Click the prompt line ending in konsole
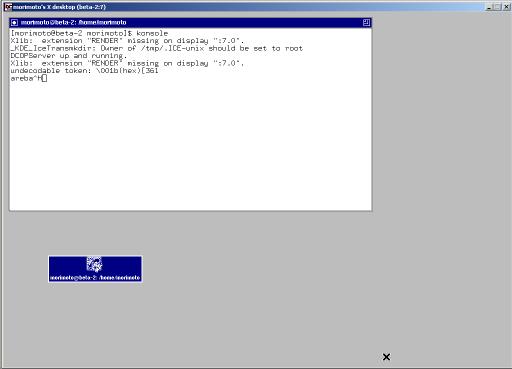 pyautogui.click(x=89, y=33)
